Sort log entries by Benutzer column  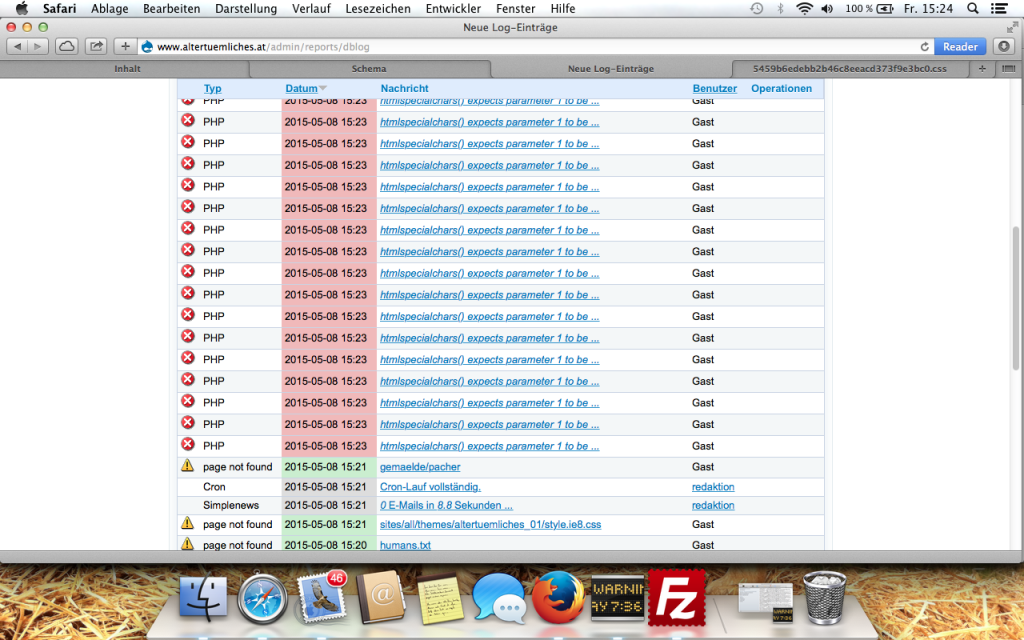714,88
